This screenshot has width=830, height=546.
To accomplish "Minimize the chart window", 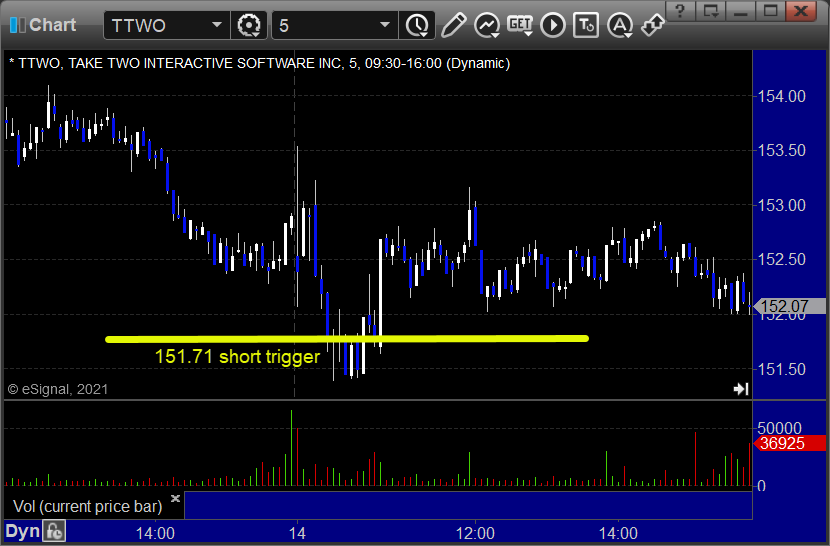I will click(740, 11).
